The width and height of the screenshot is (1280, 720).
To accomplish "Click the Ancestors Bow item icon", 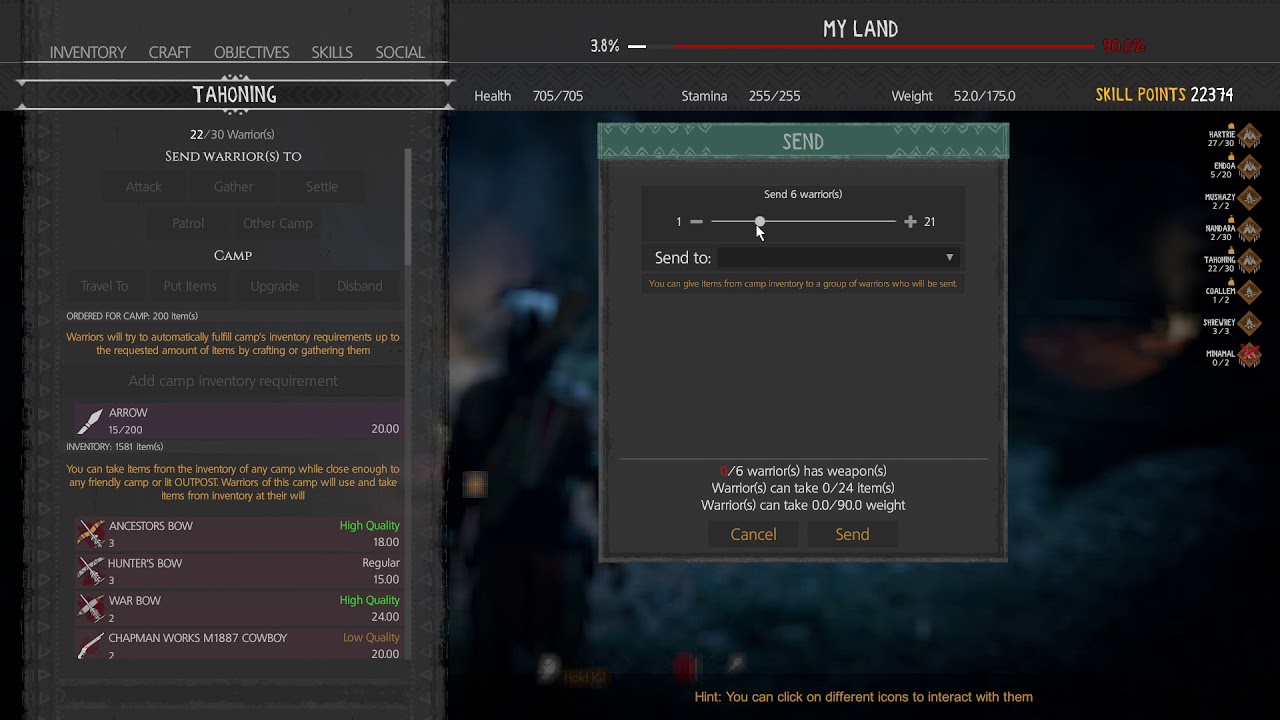I will (91, 534).
